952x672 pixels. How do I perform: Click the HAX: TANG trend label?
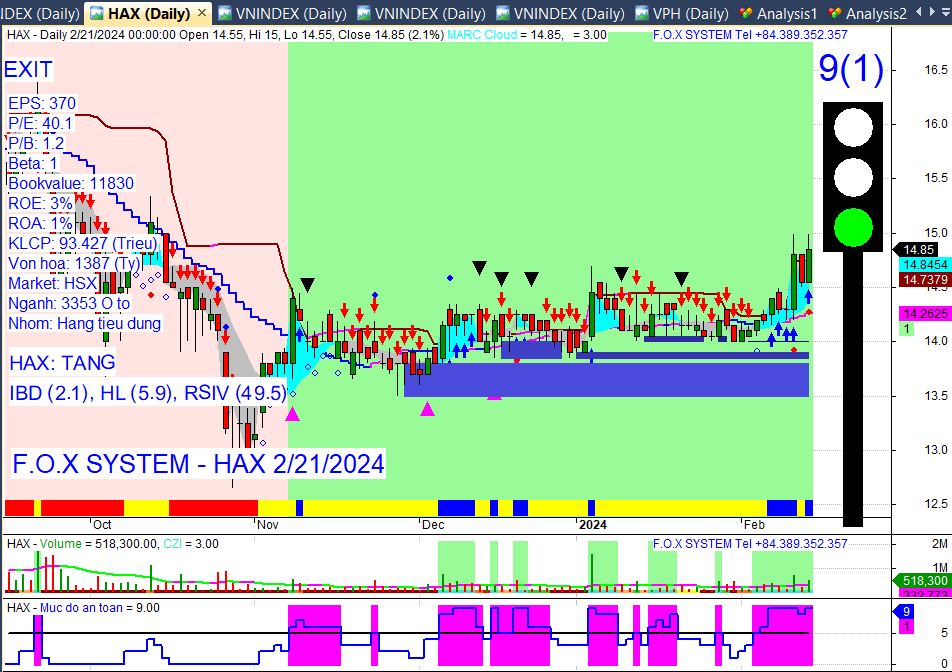[x=63, y=363]
